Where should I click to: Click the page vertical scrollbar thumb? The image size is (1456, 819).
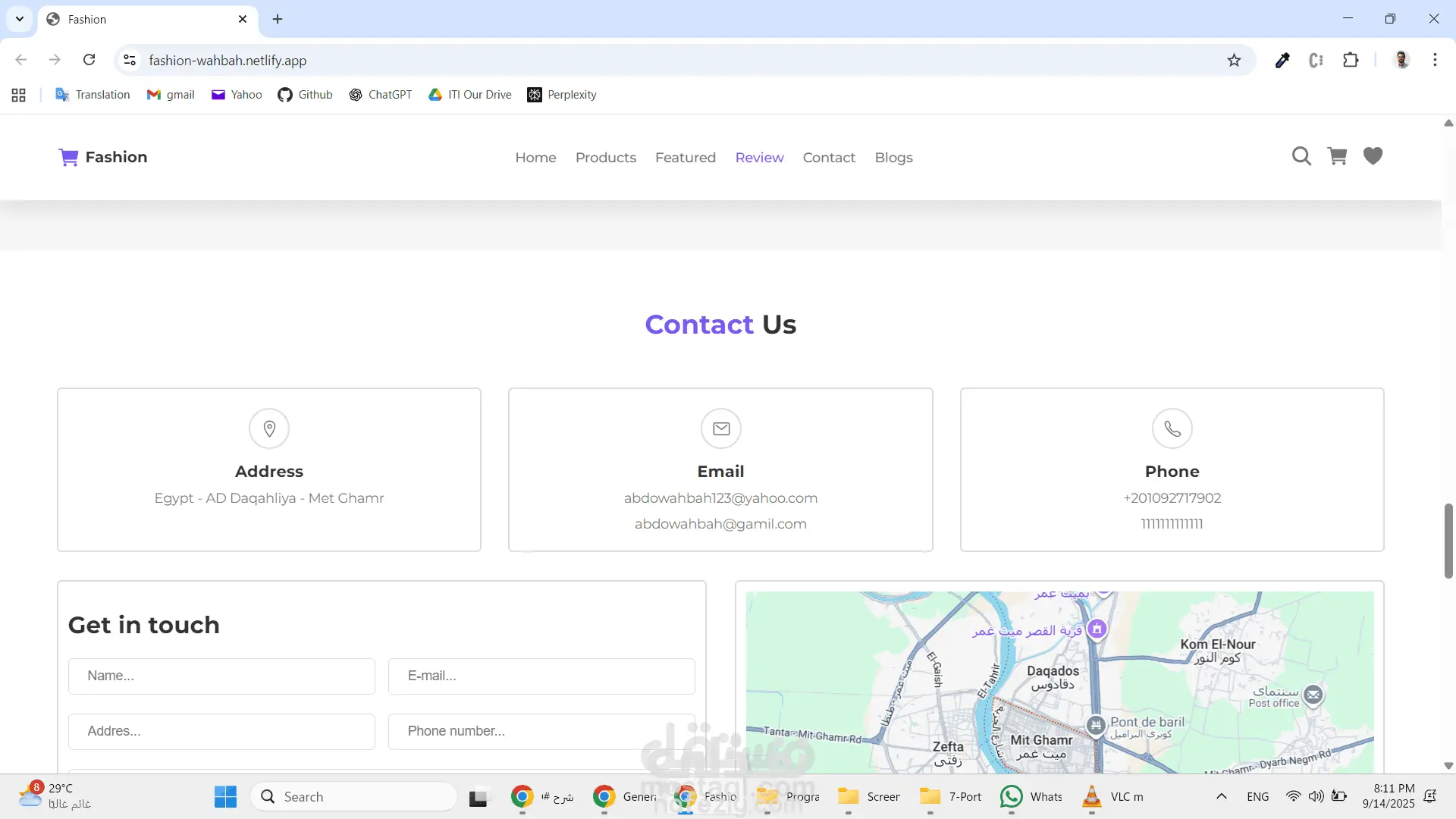pos(1448,540)
